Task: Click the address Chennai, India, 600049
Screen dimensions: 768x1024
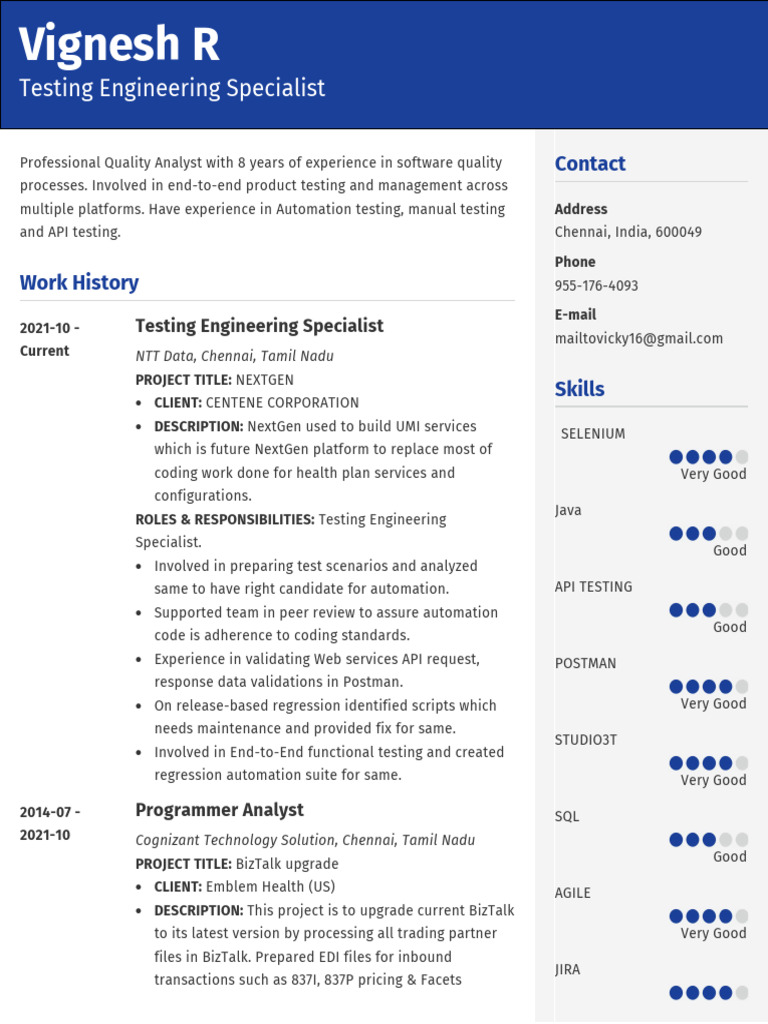Action: 628,232
